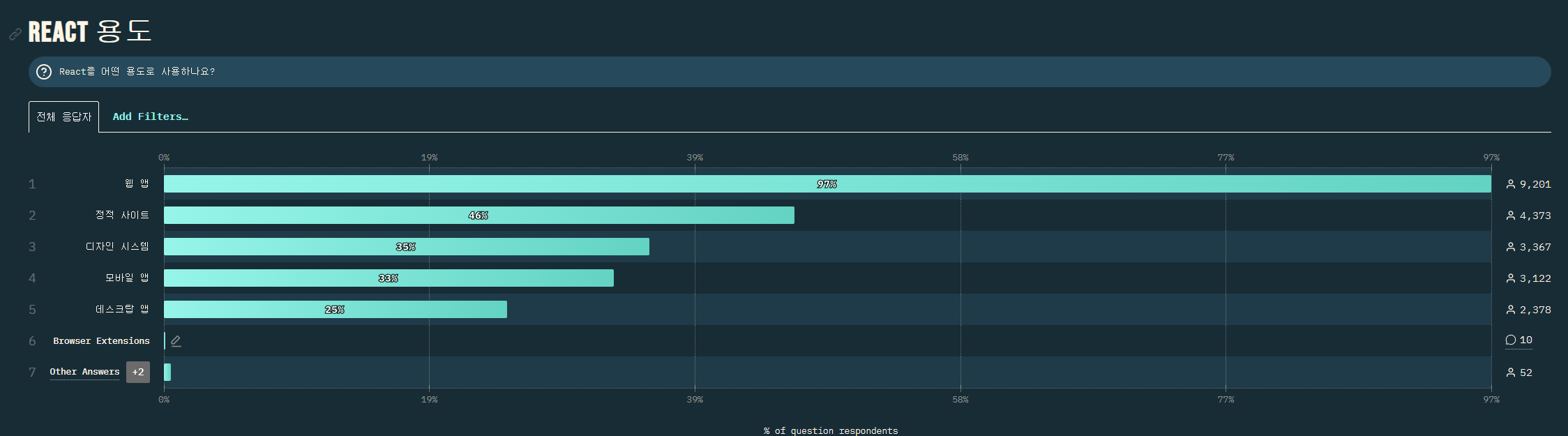The width and height of the screenshot is (1568, 436).
Task: Click the REACT 용도 heading
Action: [90, 31]
